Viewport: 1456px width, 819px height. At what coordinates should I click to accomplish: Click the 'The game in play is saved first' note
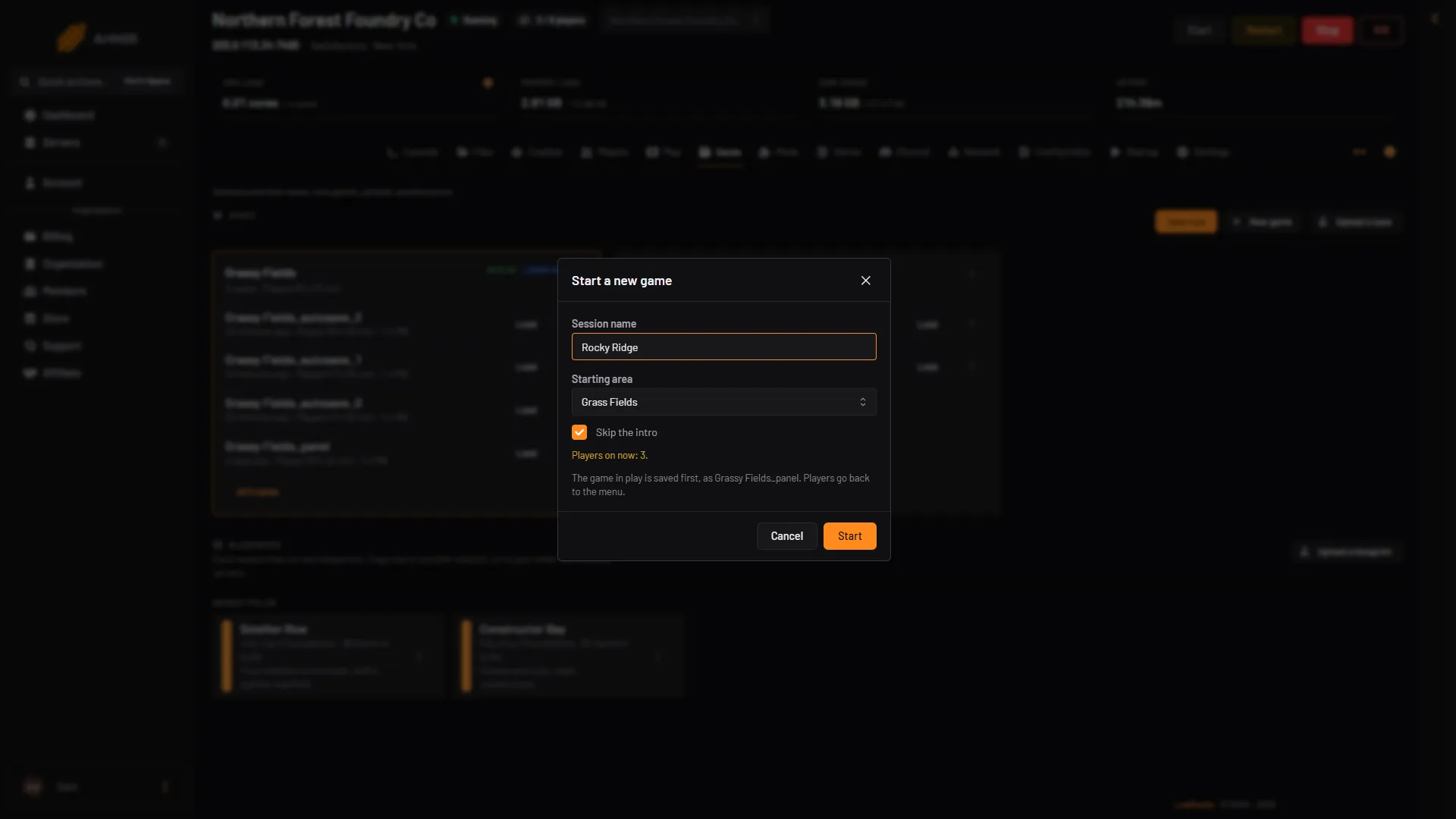[x=720, y=485]
